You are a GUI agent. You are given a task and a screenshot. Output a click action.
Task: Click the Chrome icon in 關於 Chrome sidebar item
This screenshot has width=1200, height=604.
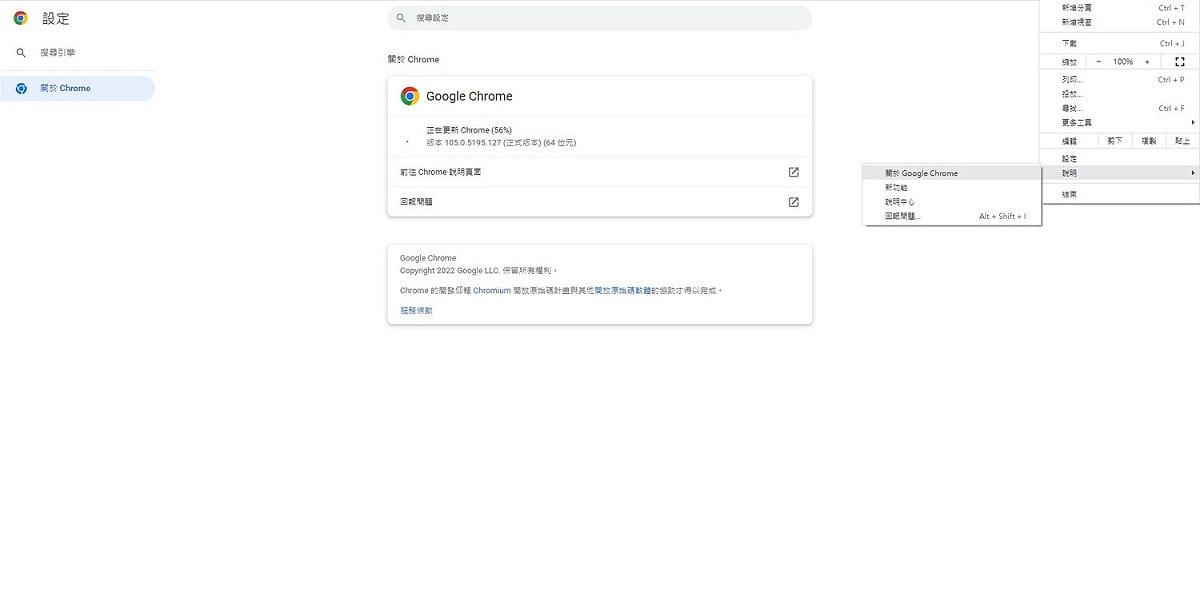click(21, 88)
